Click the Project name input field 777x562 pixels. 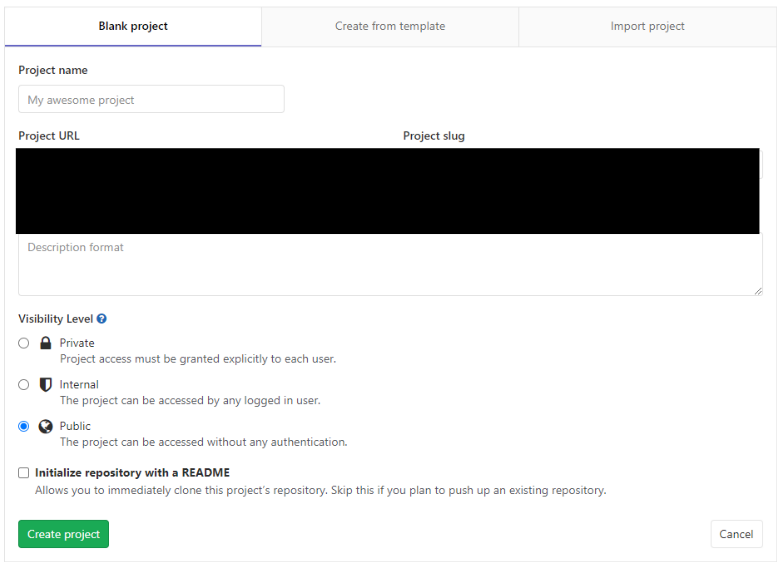point(151,99)
